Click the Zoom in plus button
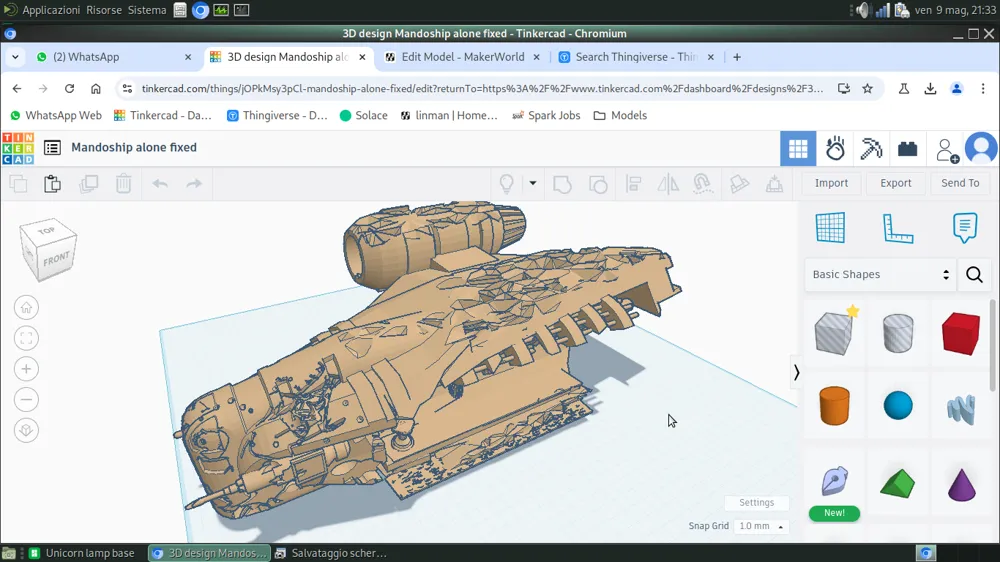The height and width of the screenshot is (562, 1000). pyautogui.click(x=26, y=369)
